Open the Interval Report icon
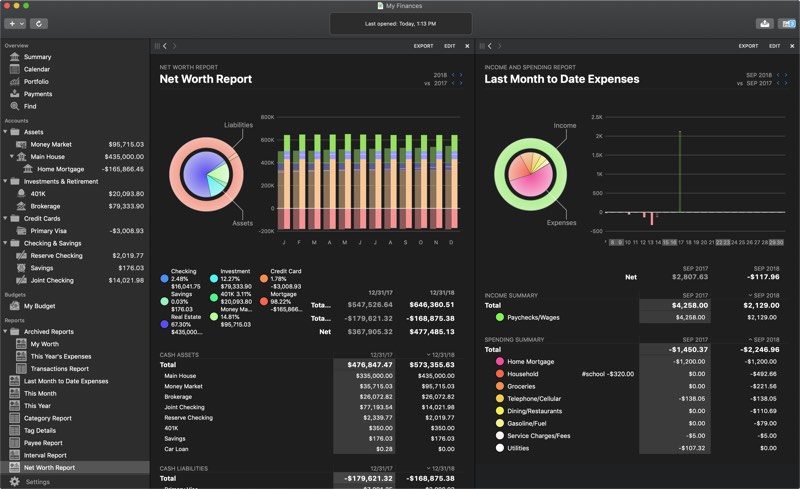Viewport: 800px width, 489px height. click(15, 455)
